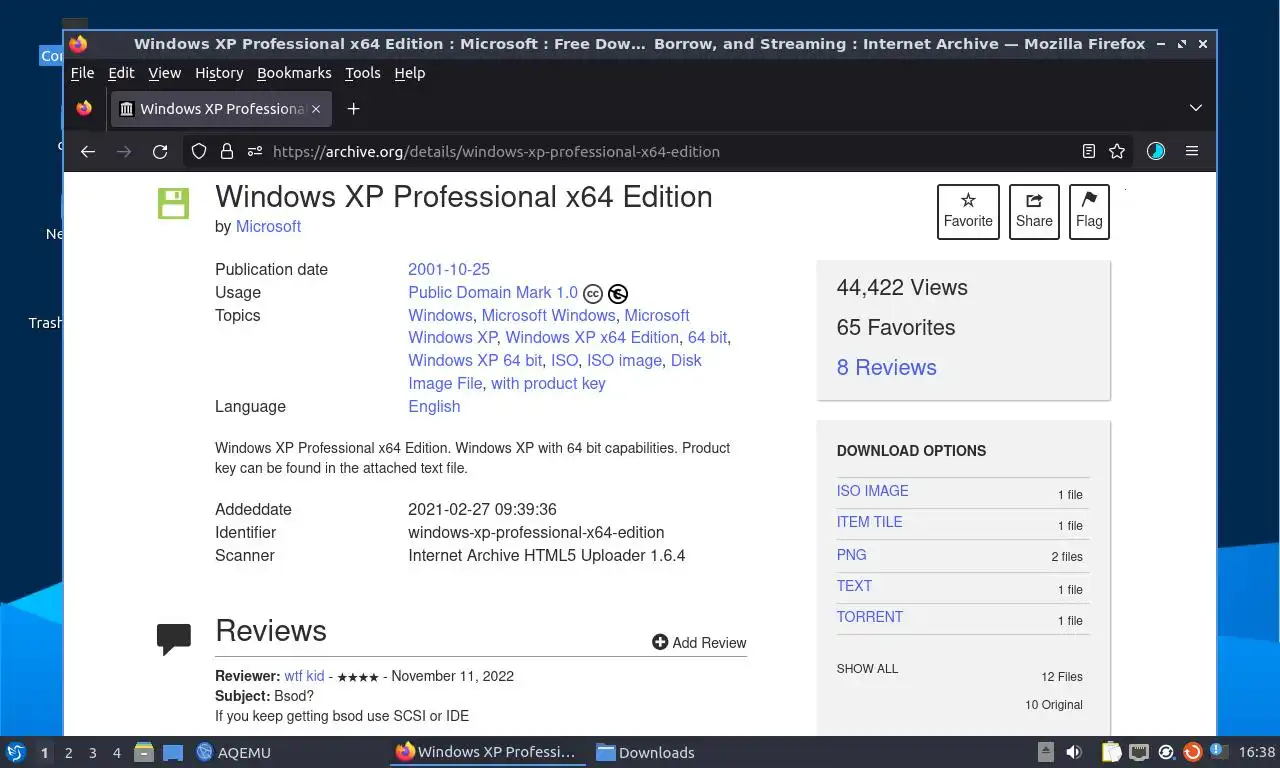Open the 2001-10-25 publication date link
Image resolution: width=1280 pixels, height=768 pixels.
tap(449, 269)
